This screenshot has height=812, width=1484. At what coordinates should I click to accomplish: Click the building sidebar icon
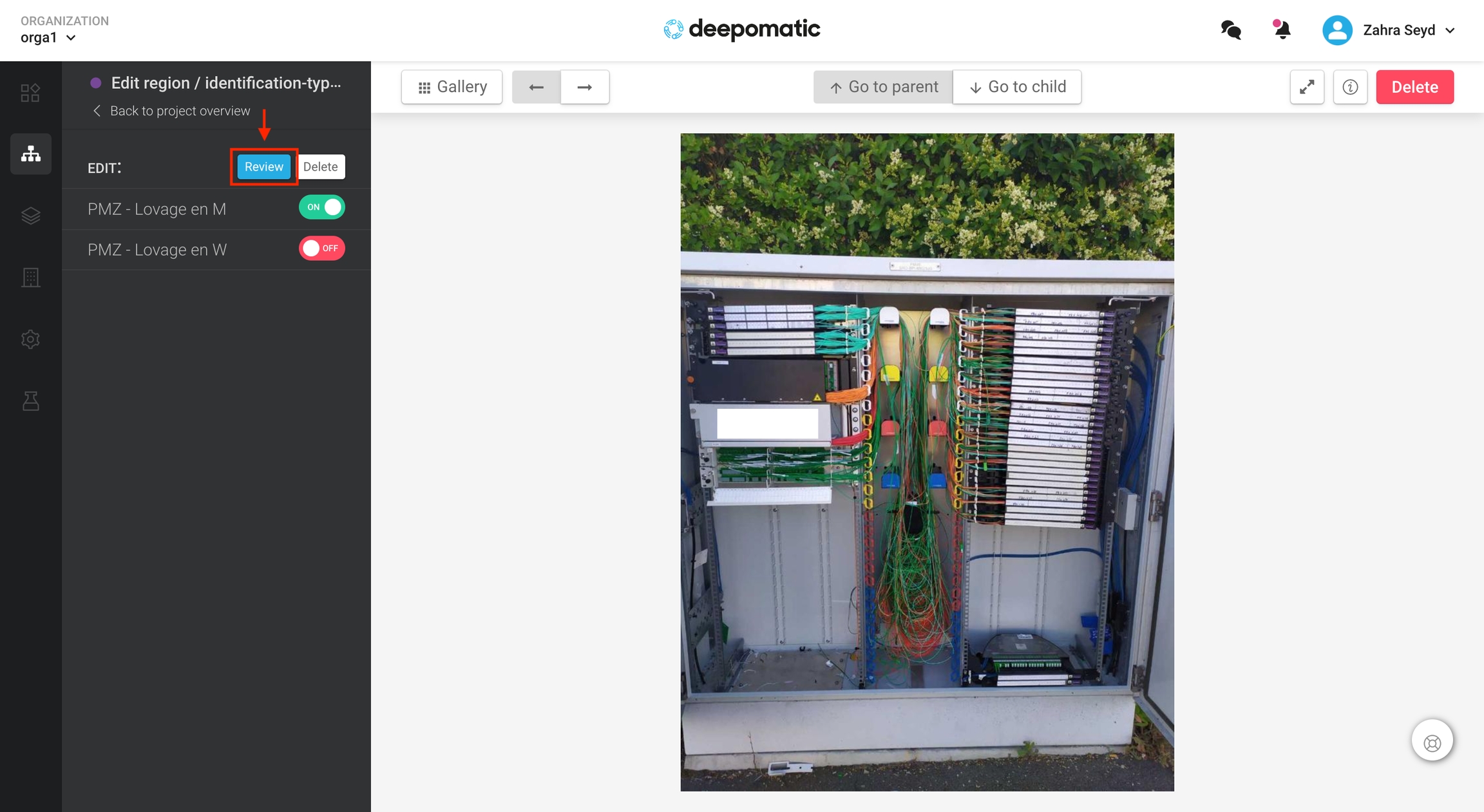(x=30, y=278)
